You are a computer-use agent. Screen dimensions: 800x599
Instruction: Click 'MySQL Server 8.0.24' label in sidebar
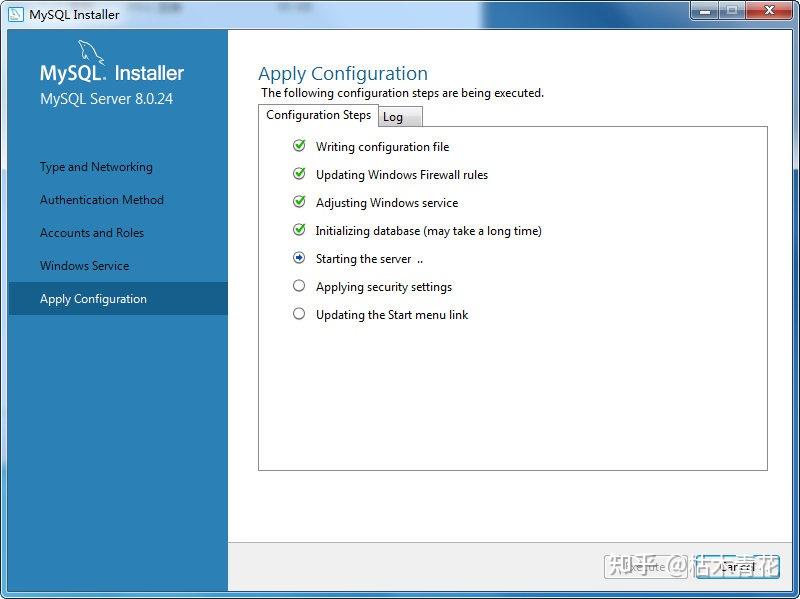click(x=107, y=98)
